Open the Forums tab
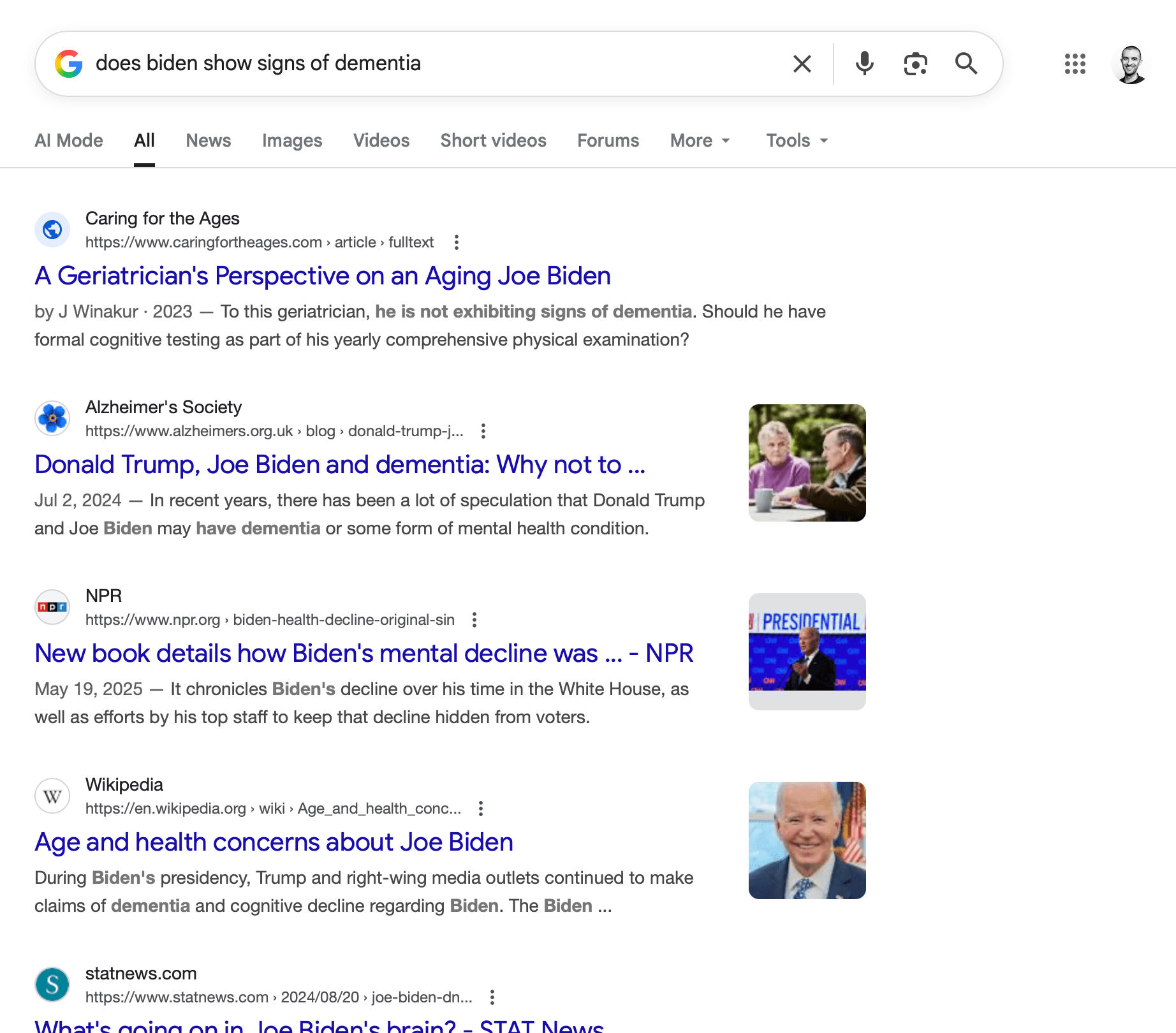 (608, 140)
